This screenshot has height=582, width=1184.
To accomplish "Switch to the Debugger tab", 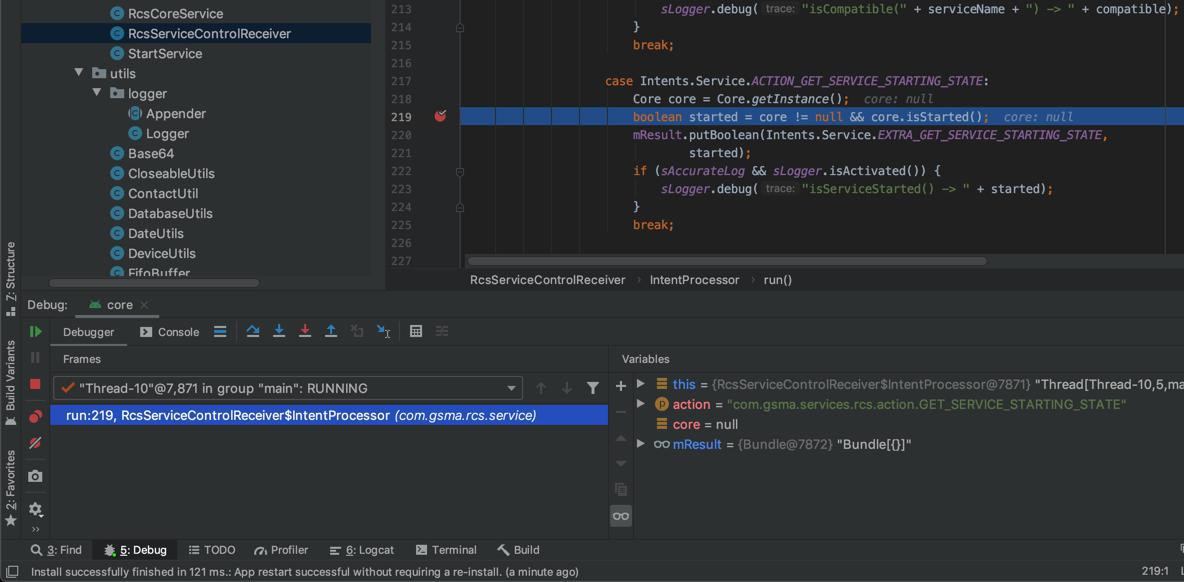I will 88,332.
